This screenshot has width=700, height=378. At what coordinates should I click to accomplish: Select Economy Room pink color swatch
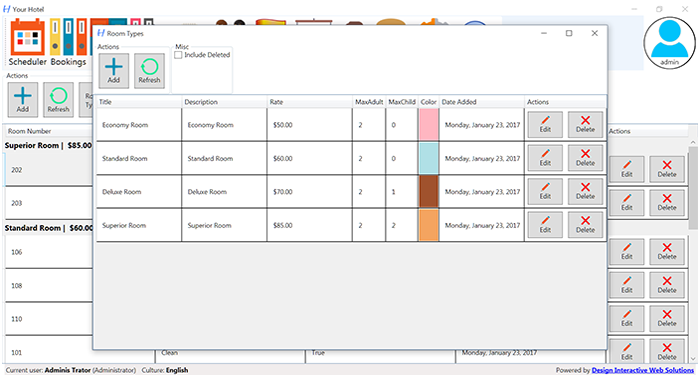[x=429, y=125]
